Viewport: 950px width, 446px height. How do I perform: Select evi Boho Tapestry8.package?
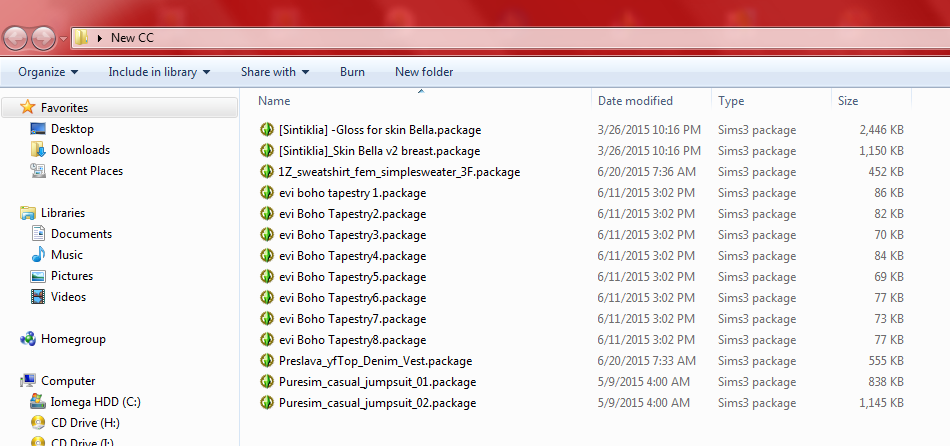click(353, 340)
